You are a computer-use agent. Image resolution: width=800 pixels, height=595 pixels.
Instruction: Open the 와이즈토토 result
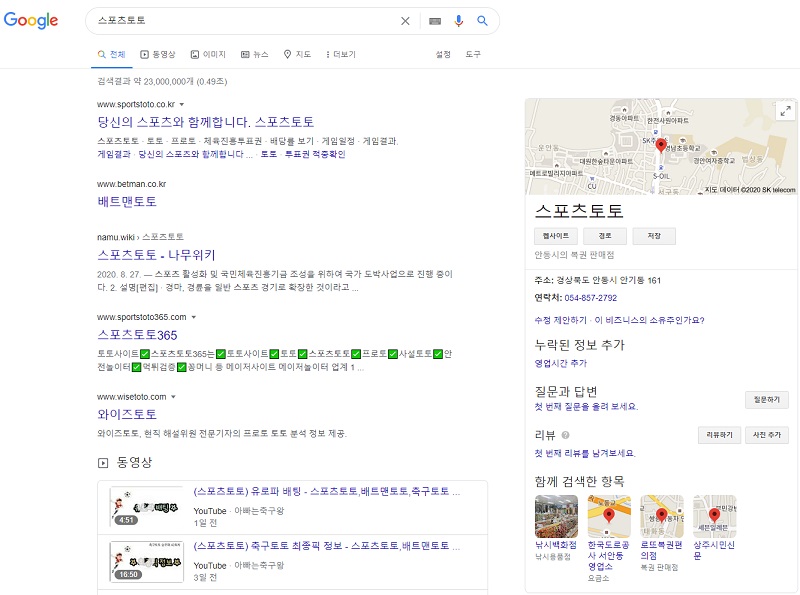coord(127,414)
